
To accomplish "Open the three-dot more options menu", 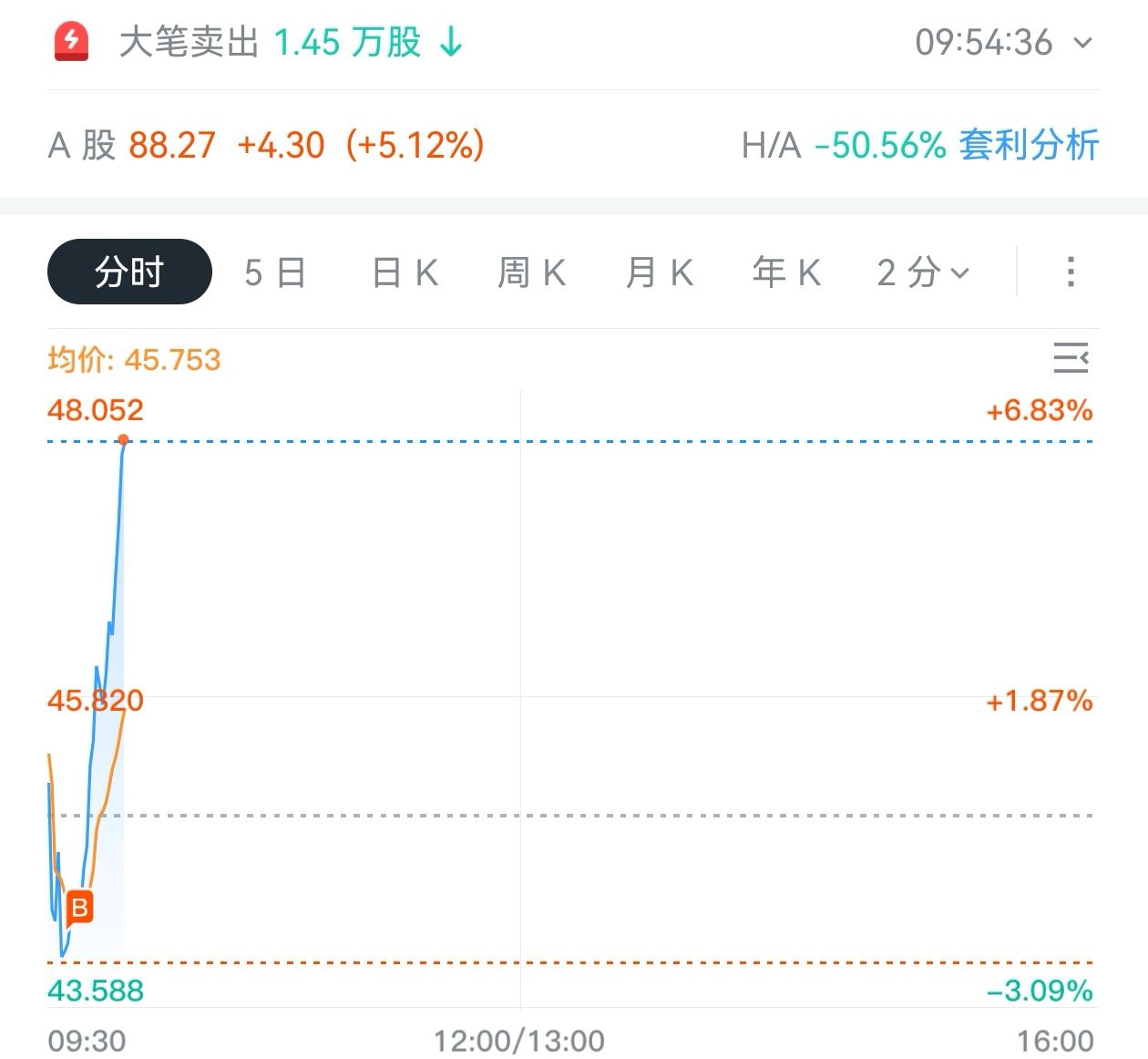I will 1071,272.
